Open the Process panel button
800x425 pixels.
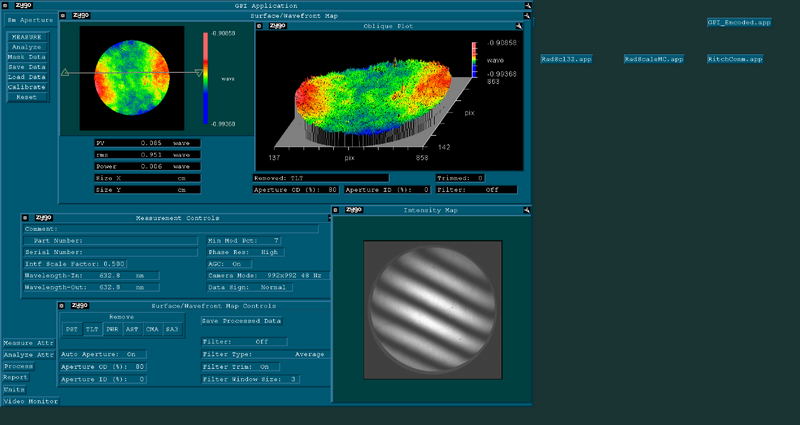(18, 366)
